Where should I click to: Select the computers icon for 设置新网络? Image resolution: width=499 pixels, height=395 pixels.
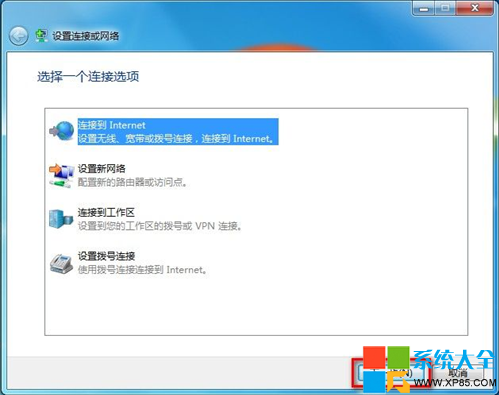click(x=62, y=175)
